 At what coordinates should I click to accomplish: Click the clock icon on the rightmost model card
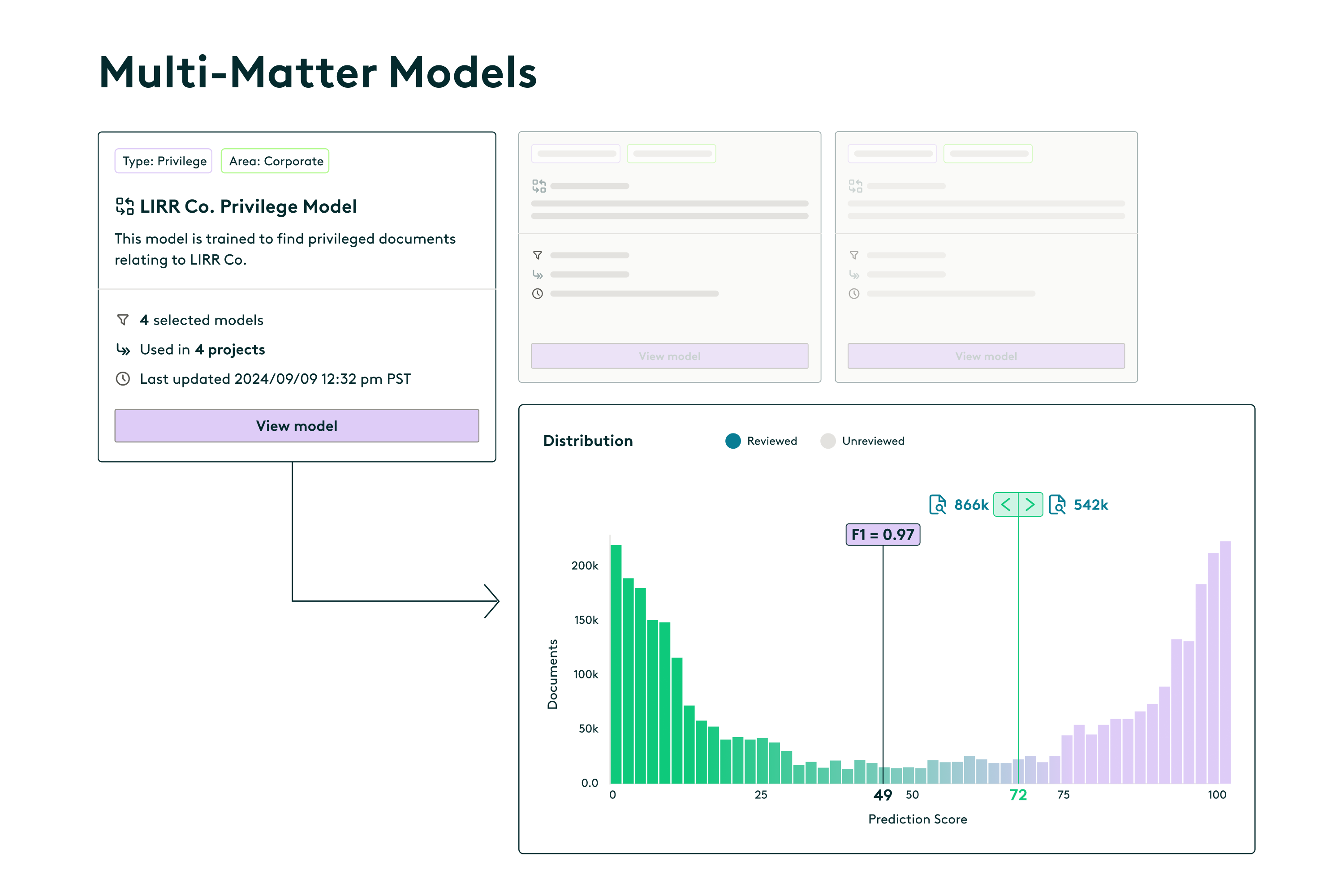[x=855, y=294]
